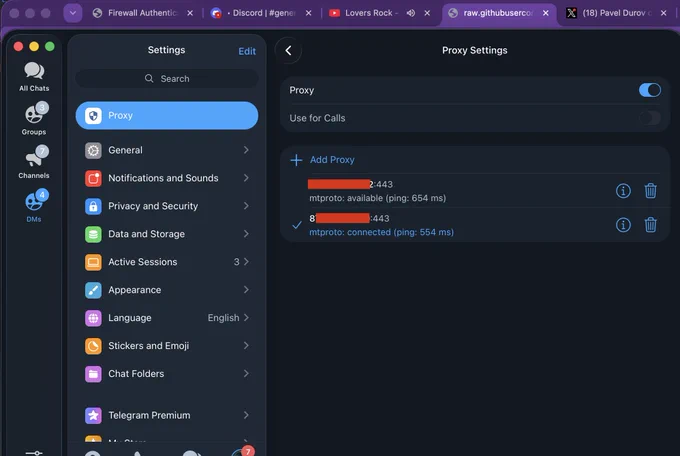680x456 pixels.
Task: Select the connected proxy starting with 8
Action: 475,225
